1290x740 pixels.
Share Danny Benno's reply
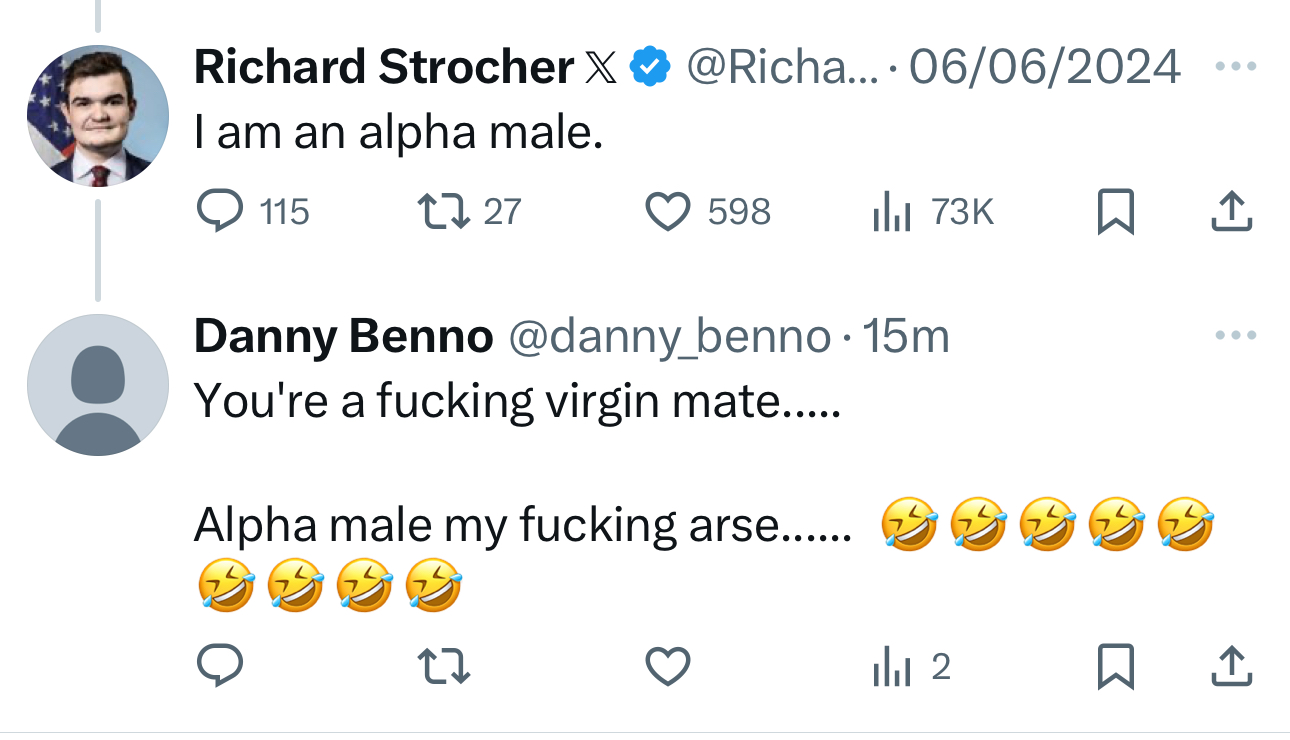[x=1231, y=667]
